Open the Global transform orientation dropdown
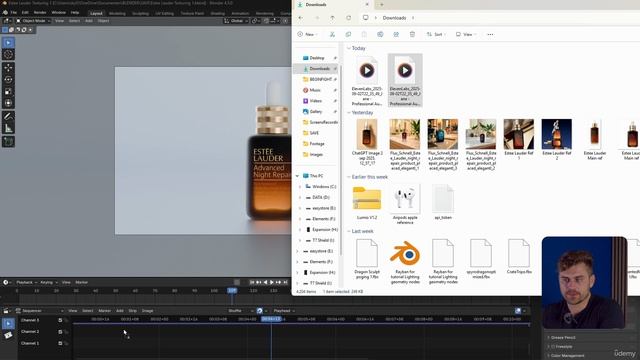The height and width of the screenshot is (360, 640). (x=235, y=21)
